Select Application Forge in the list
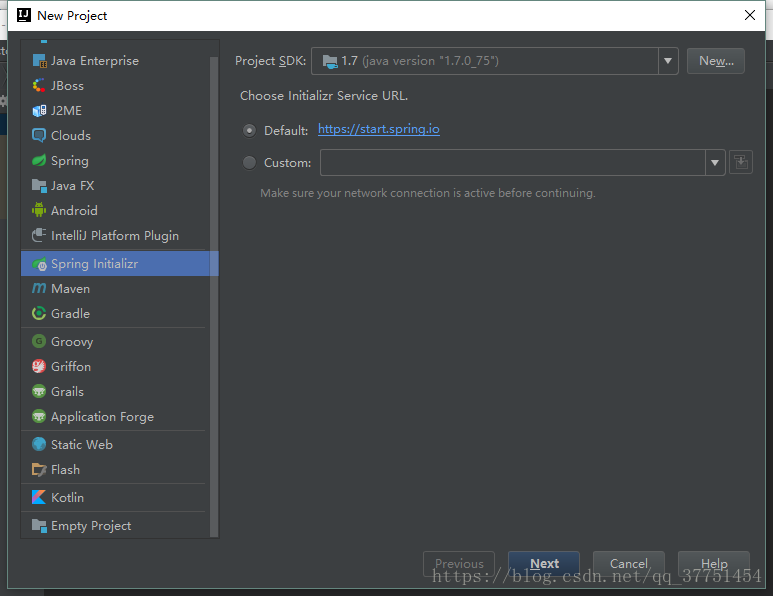Viewport: 773px width, 596px height. 115,417
